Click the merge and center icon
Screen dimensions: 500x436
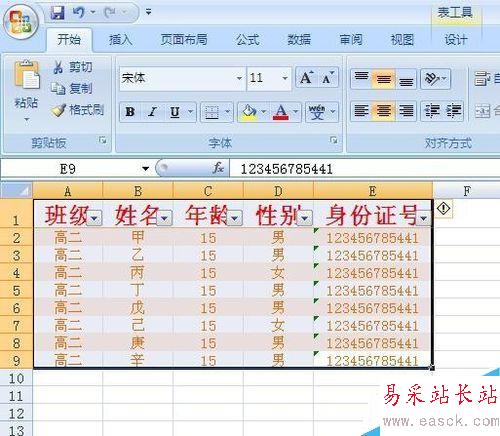coord(482,111)
